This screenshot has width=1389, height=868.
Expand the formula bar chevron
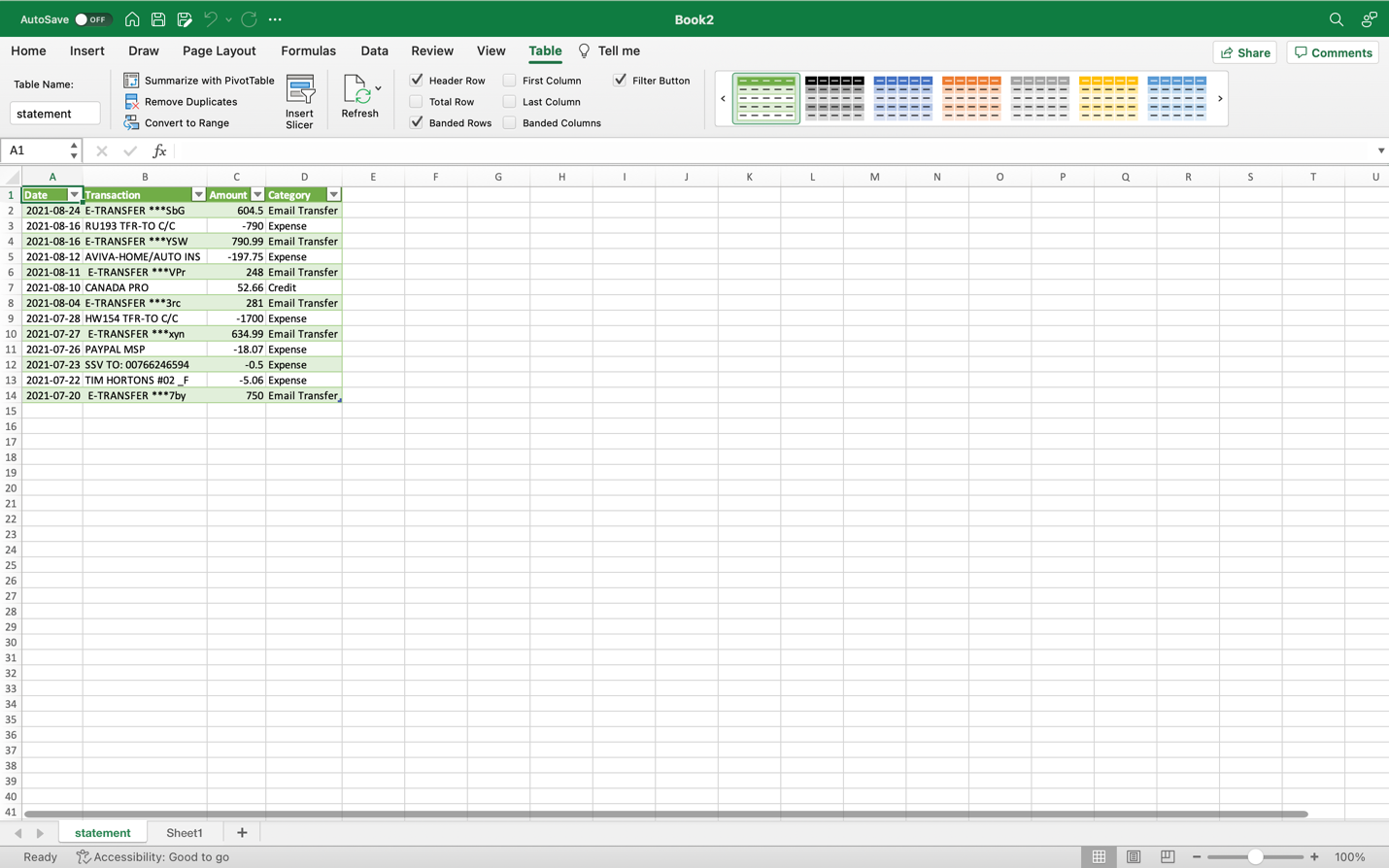click(1380, 151)
